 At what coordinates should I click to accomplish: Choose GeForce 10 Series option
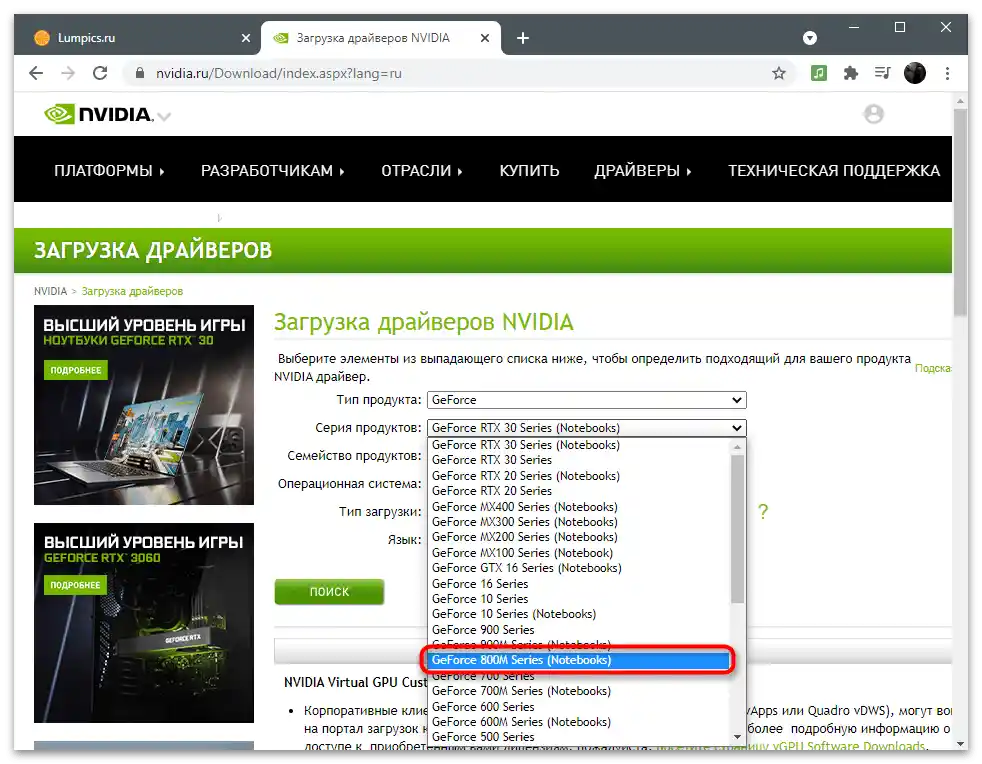pos(579,599)
